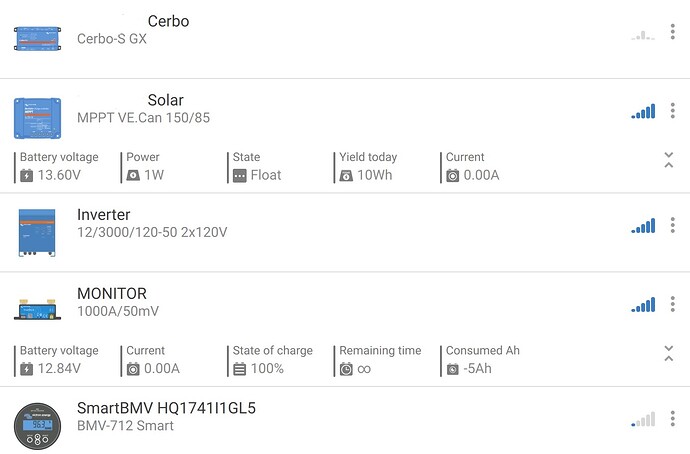This screenshot has height=454, width=690.
Task: Click Cerbo weak signal strength bars
Action: point(643,35)
